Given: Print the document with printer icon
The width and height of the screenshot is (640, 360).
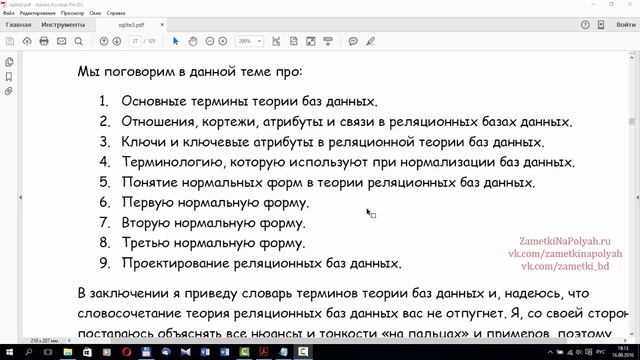Looking at the screenshot, I should [x=44, y=41].
